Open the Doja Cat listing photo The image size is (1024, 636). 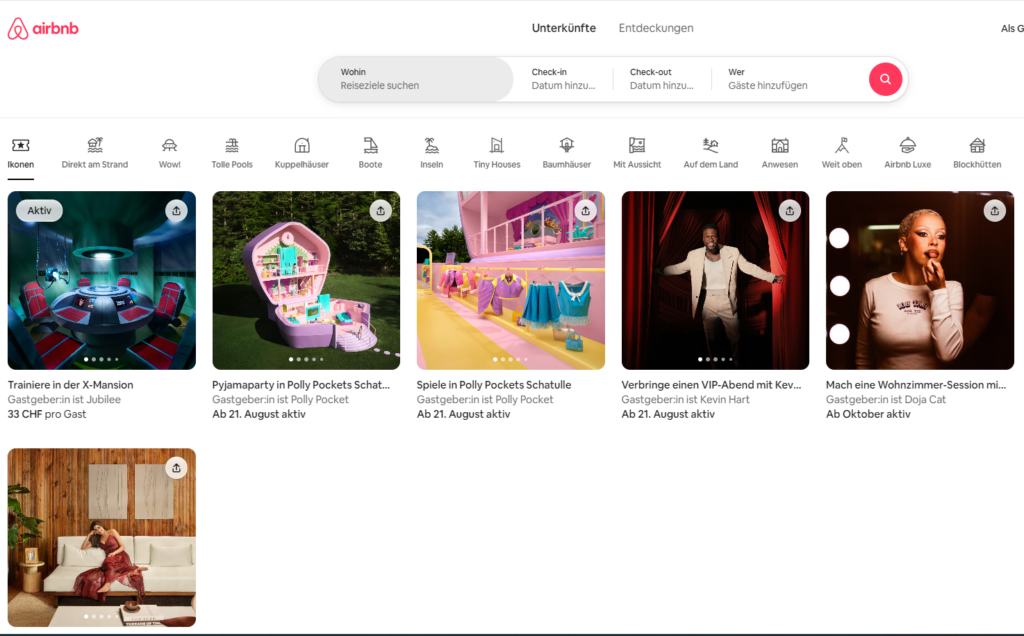coord(920,281)
